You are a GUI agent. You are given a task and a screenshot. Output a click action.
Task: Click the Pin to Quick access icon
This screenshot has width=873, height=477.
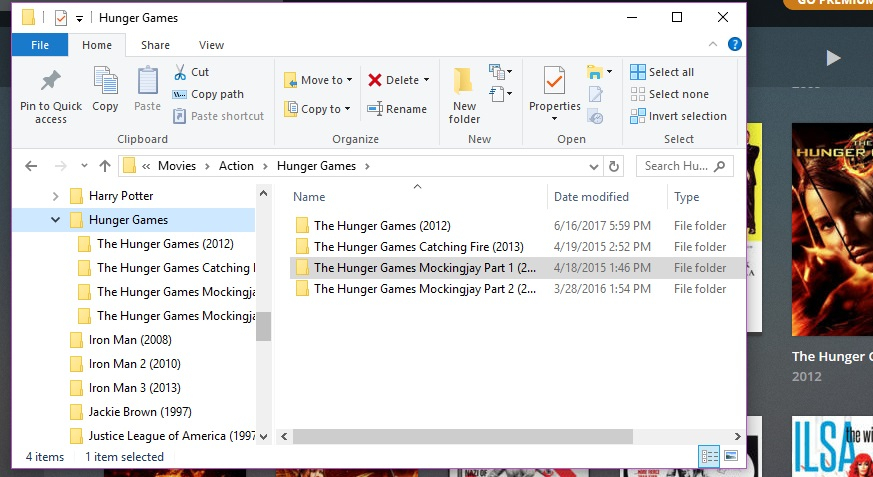tap(50, 81)
